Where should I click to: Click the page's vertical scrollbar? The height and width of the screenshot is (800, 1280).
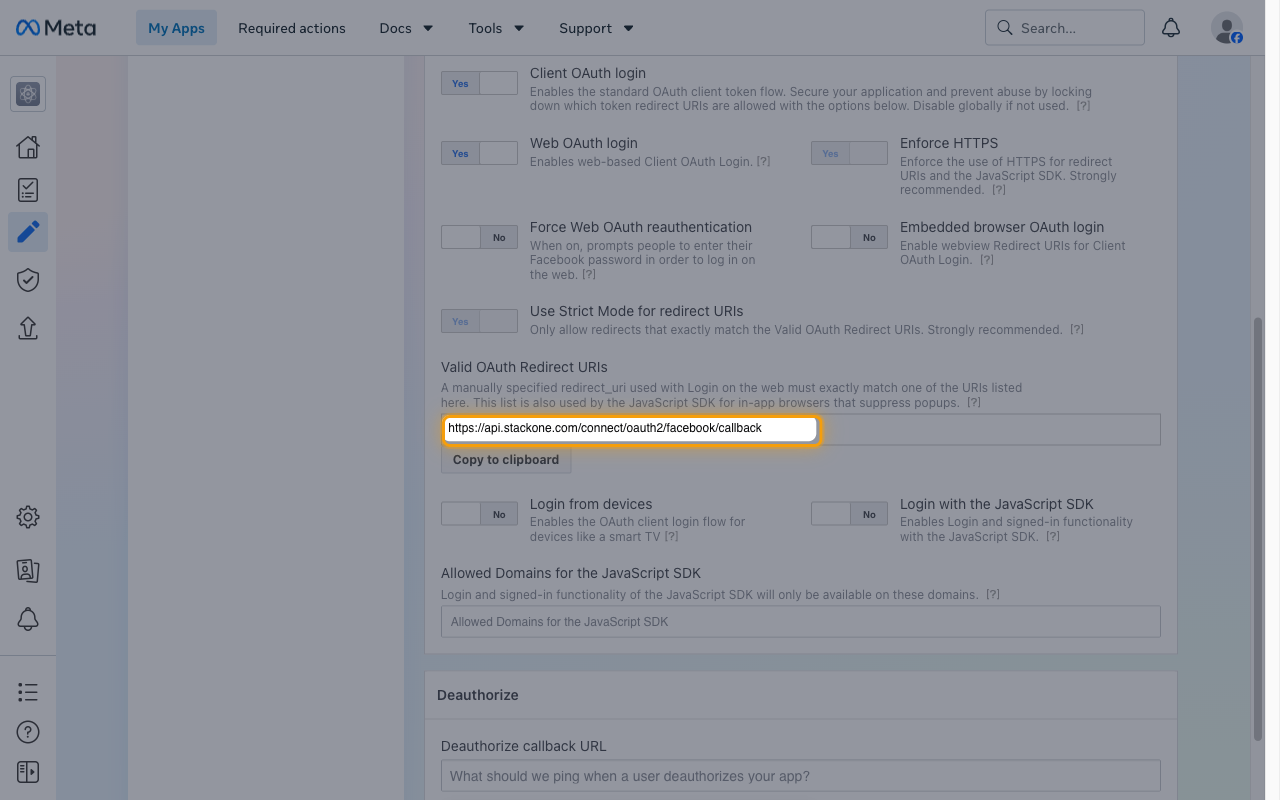pos(1258,529)
